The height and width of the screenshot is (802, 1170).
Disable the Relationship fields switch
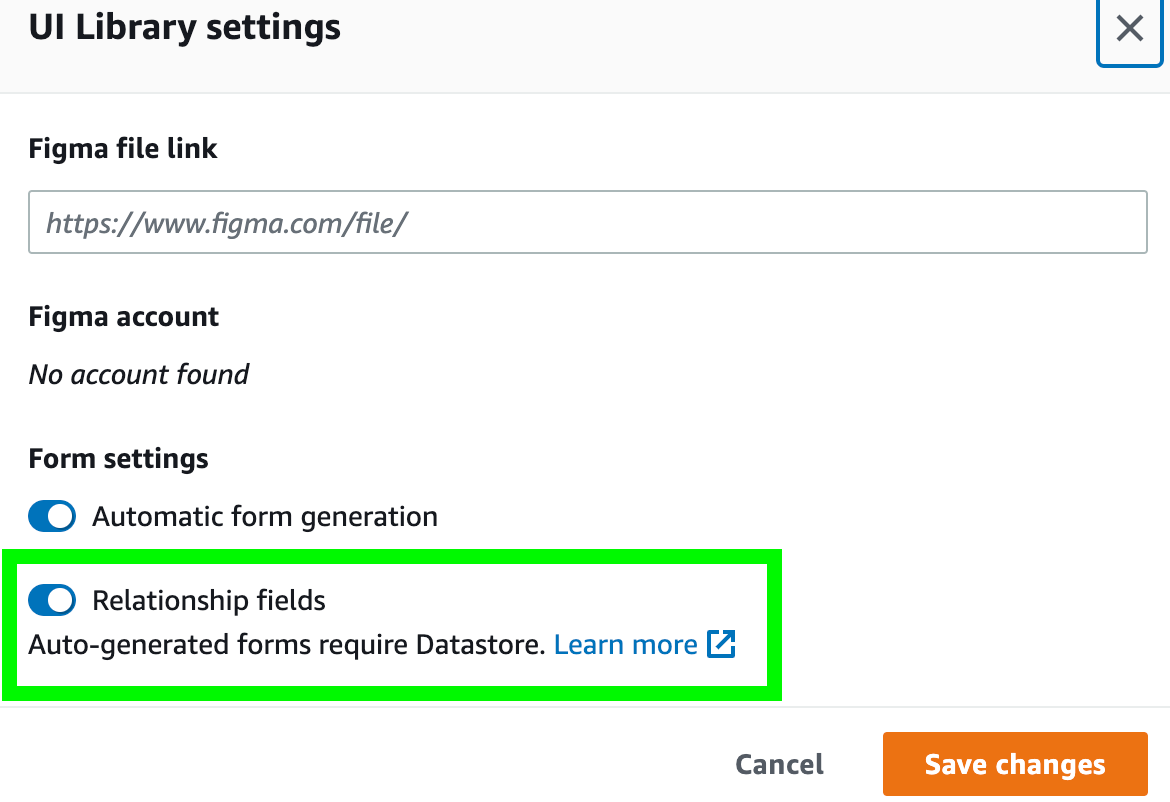(x=52, y=600)
